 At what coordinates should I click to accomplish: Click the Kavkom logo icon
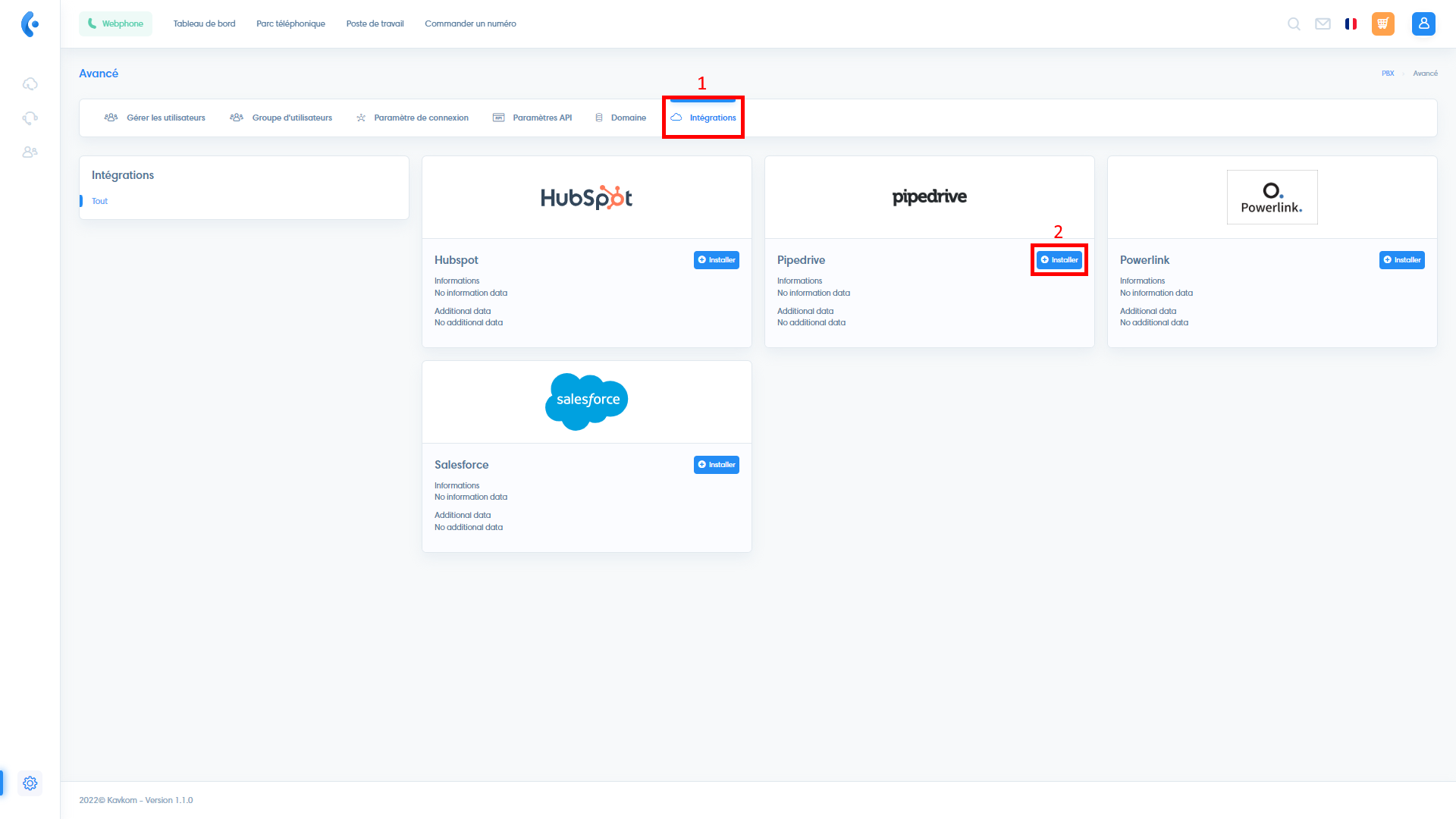(x=30, y=24)
